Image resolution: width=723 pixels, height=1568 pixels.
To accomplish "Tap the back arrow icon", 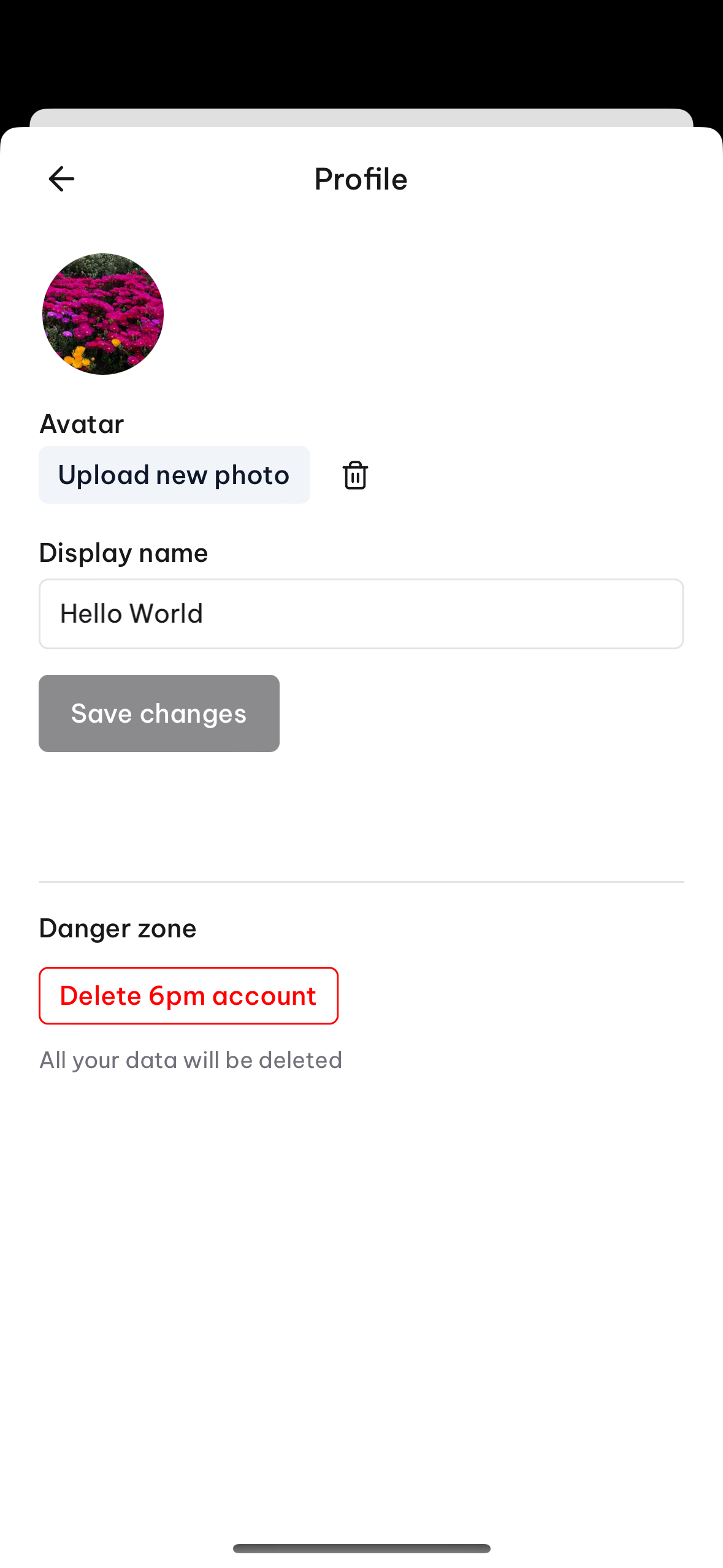I will tap(61, 179).
